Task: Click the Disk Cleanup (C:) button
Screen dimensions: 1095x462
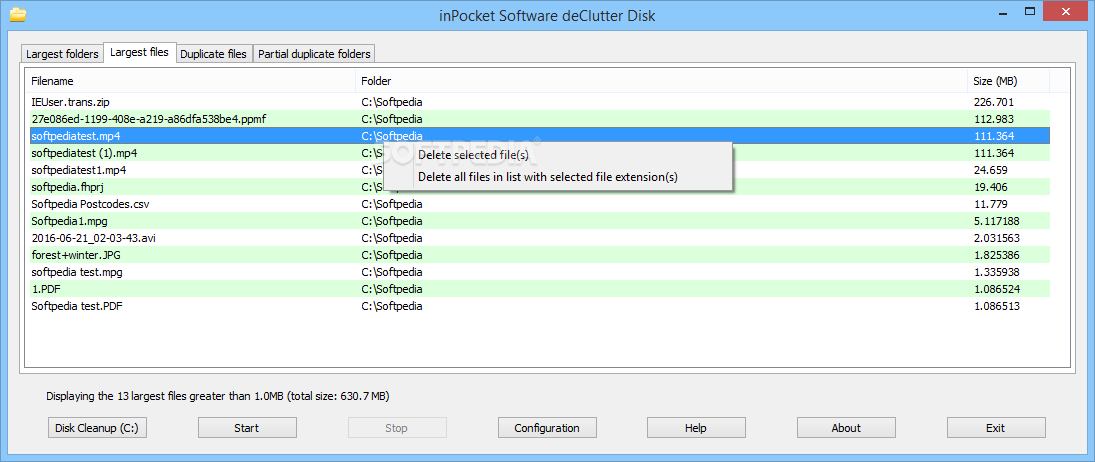Action: coord(97,428)
